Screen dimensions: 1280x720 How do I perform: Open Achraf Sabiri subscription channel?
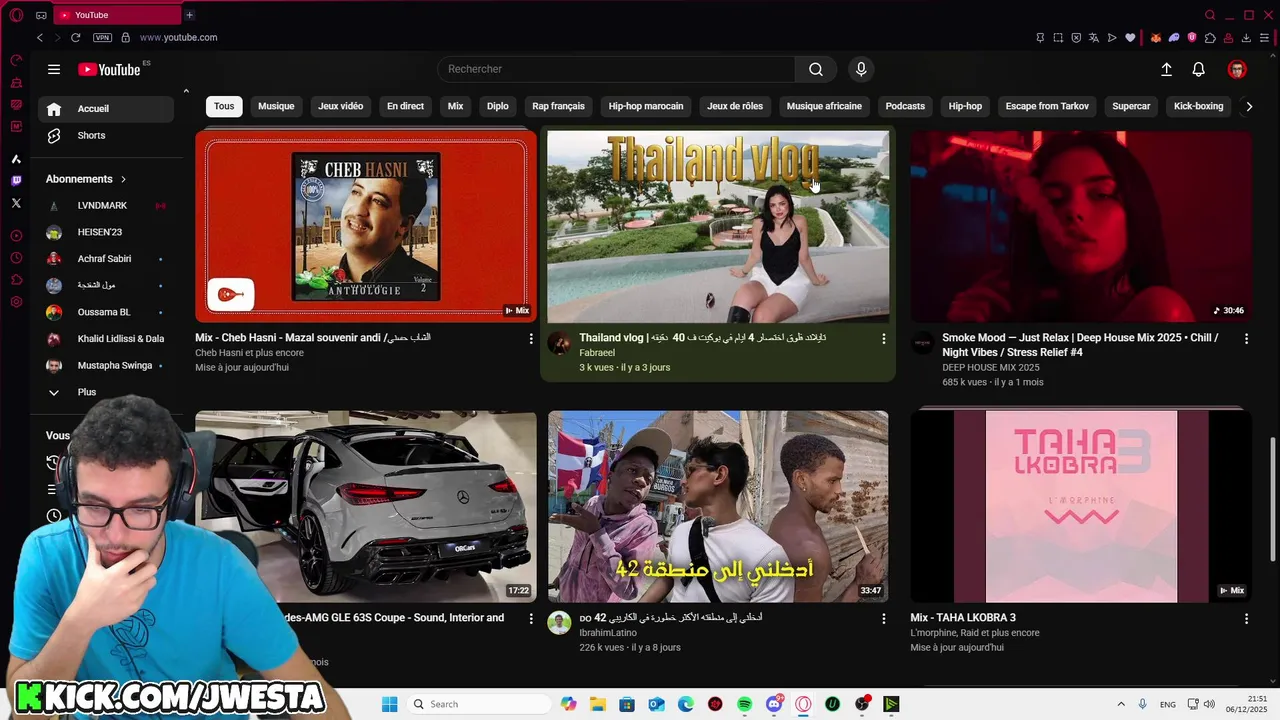106,259
